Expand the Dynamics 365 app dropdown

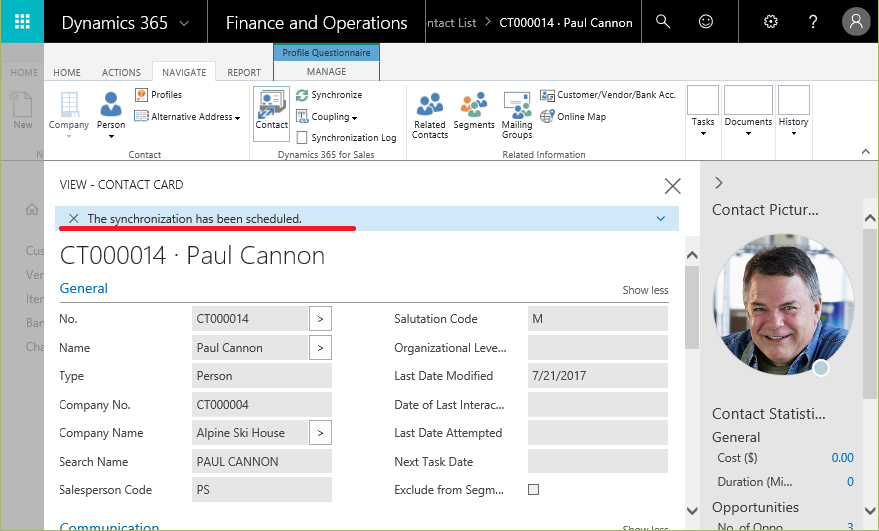183,23
